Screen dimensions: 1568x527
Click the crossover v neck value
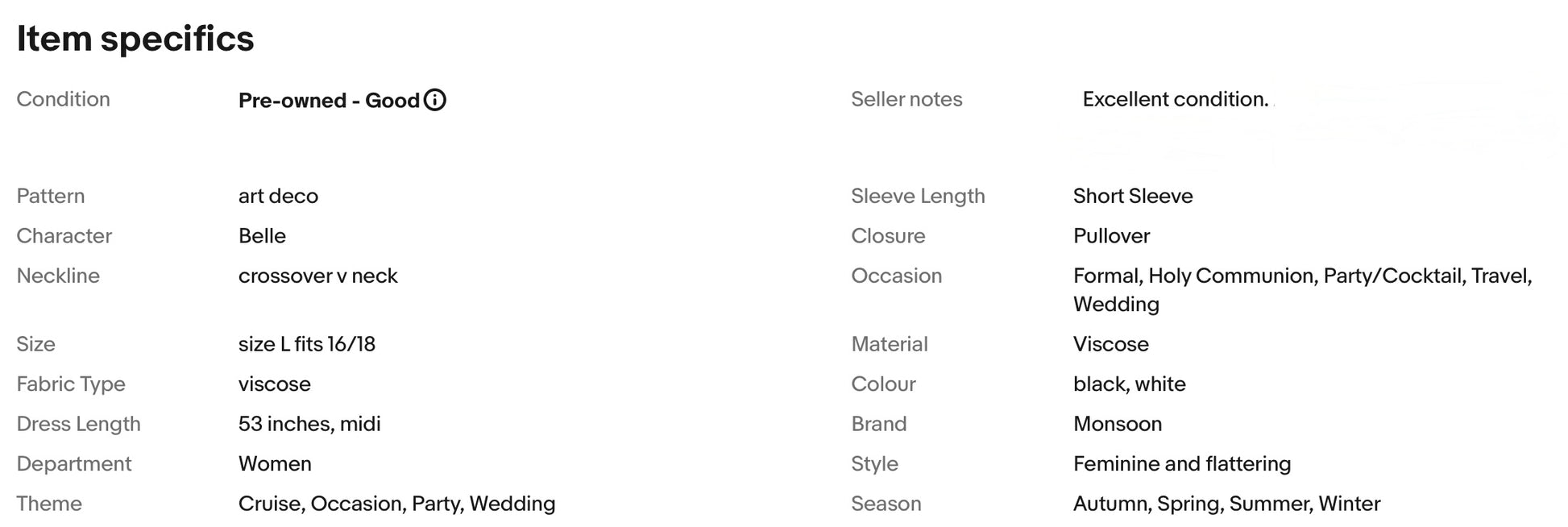[x=317, y=276]
